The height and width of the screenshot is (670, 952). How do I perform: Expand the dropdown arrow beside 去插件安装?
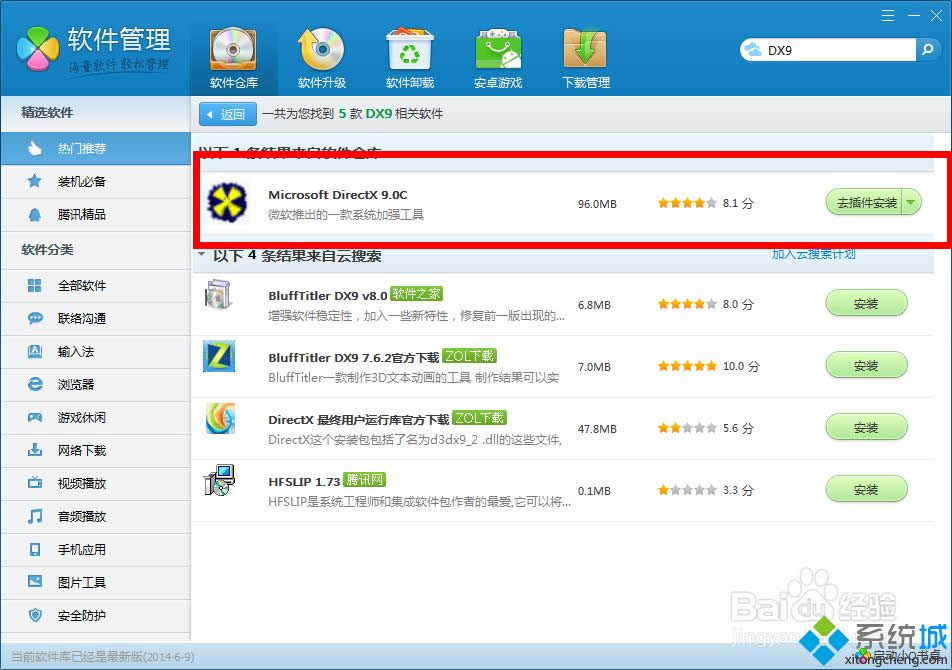[x=911, y=203]
